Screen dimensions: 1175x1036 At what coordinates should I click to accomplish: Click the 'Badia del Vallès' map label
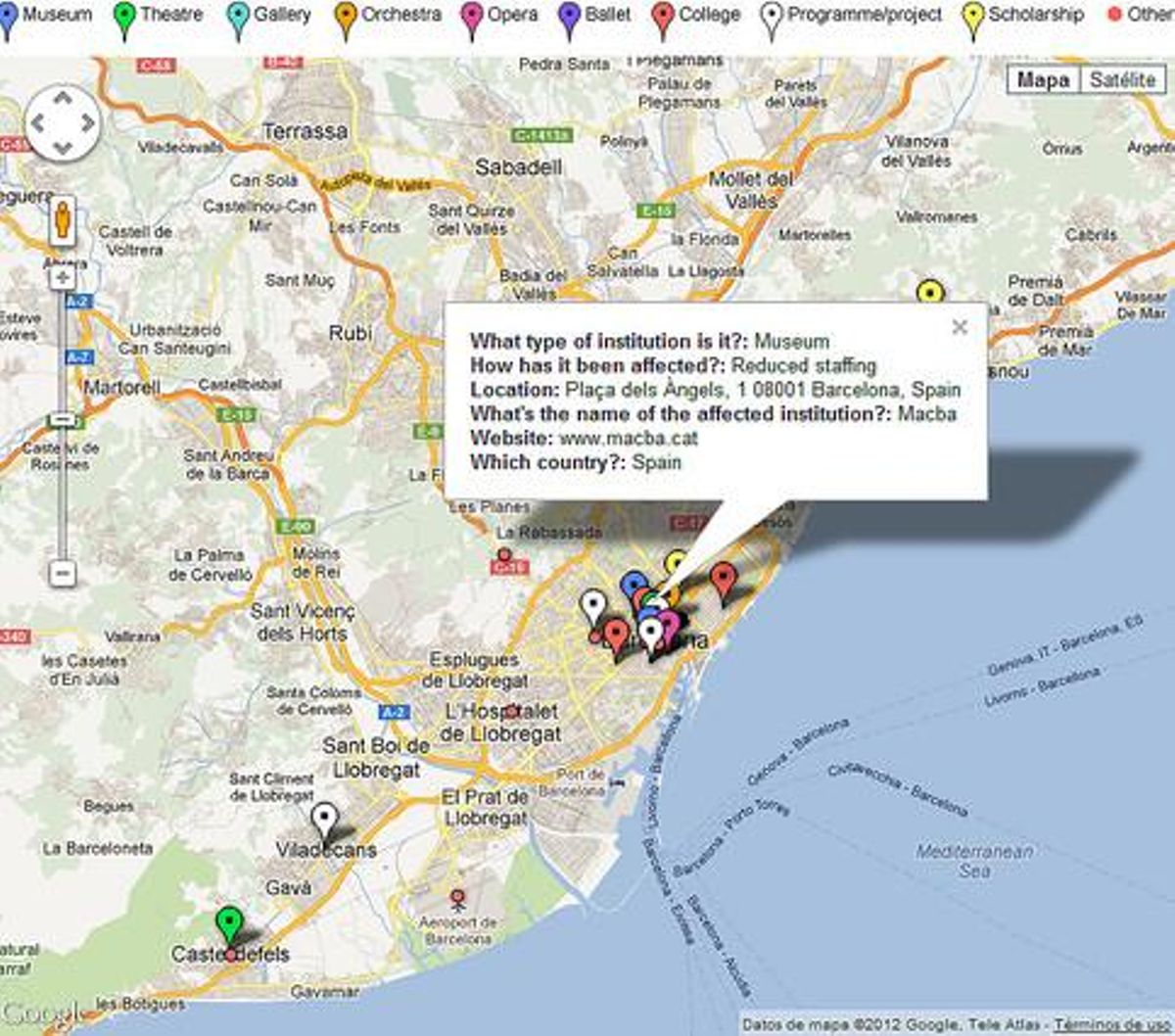[x=535, y=284]
